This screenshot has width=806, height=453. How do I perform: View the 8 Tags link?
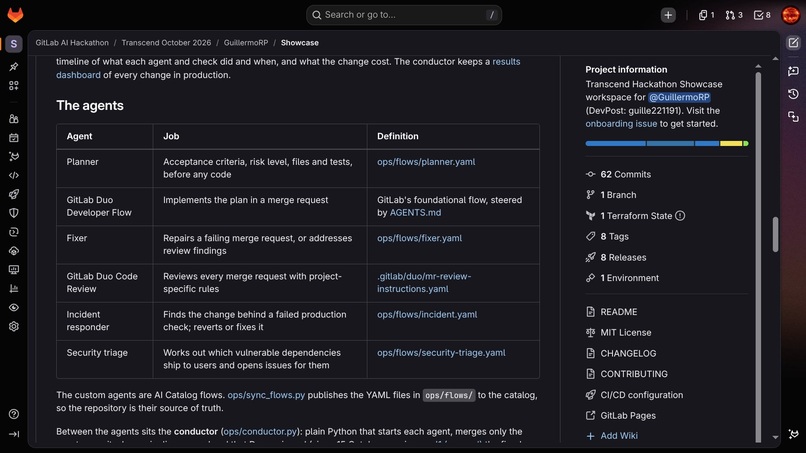click(607, 237)
